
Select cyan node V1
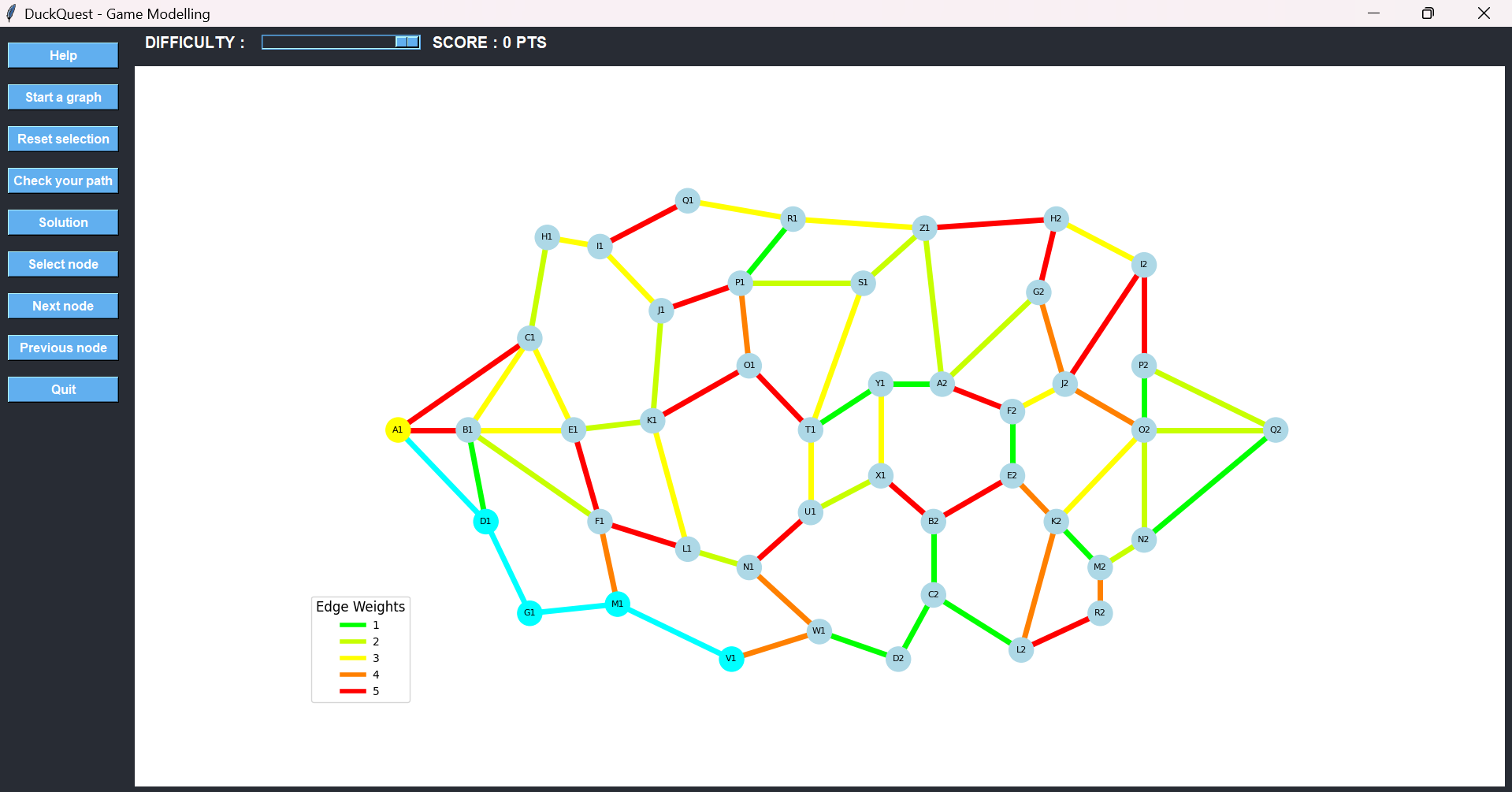[x=731, y=658]
